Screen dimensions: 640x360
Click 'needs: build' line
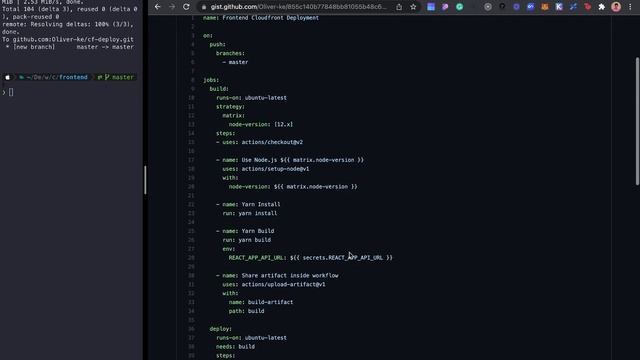click(235, 347)
